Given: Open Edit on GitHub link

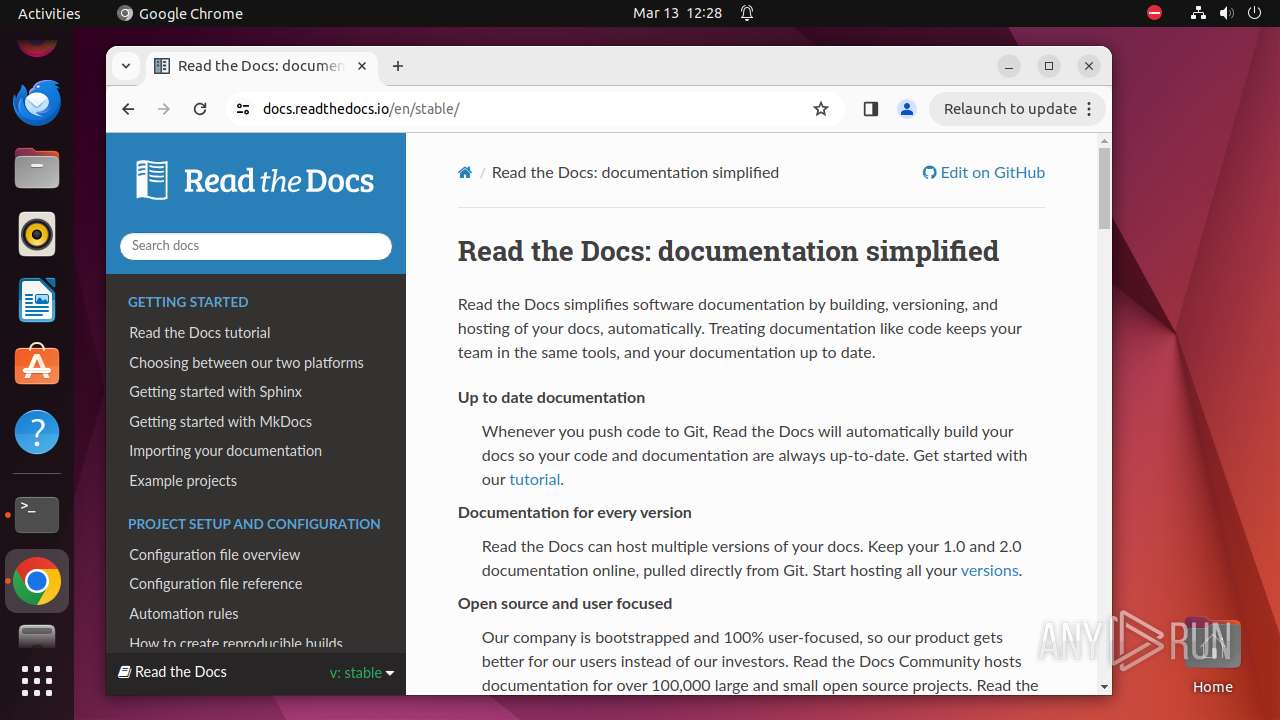Looking at the screenshot, I should coord(984,173).
